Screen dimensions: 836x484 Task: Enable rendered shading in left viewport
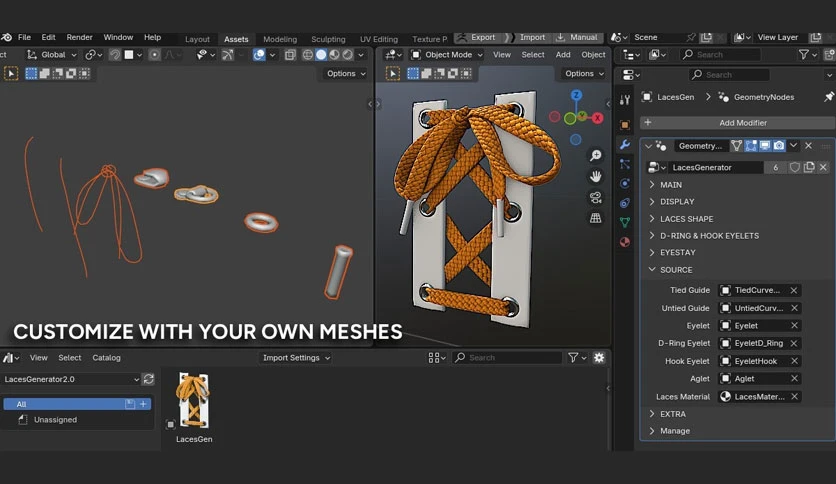tap(348, 55)
